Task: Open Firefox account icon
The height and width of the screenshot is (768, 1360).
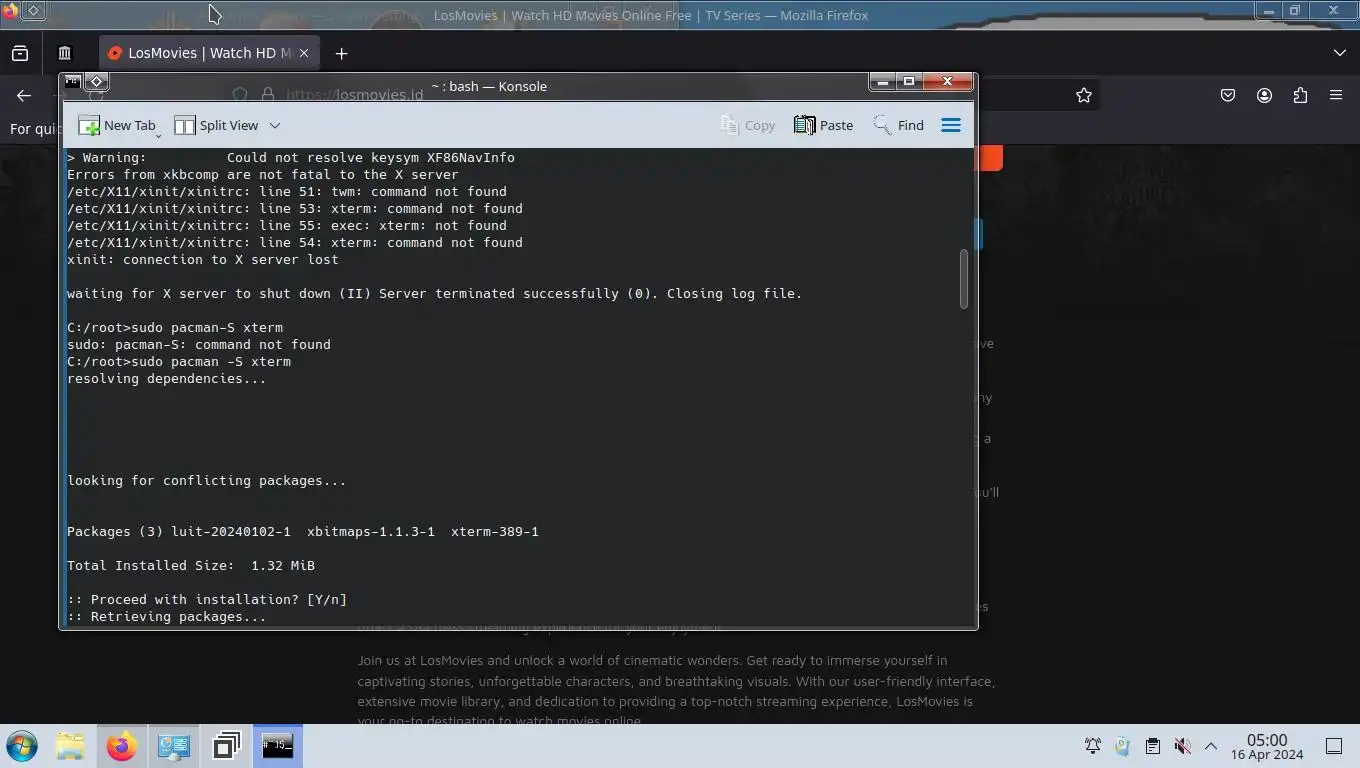Action: point(1264,95)
